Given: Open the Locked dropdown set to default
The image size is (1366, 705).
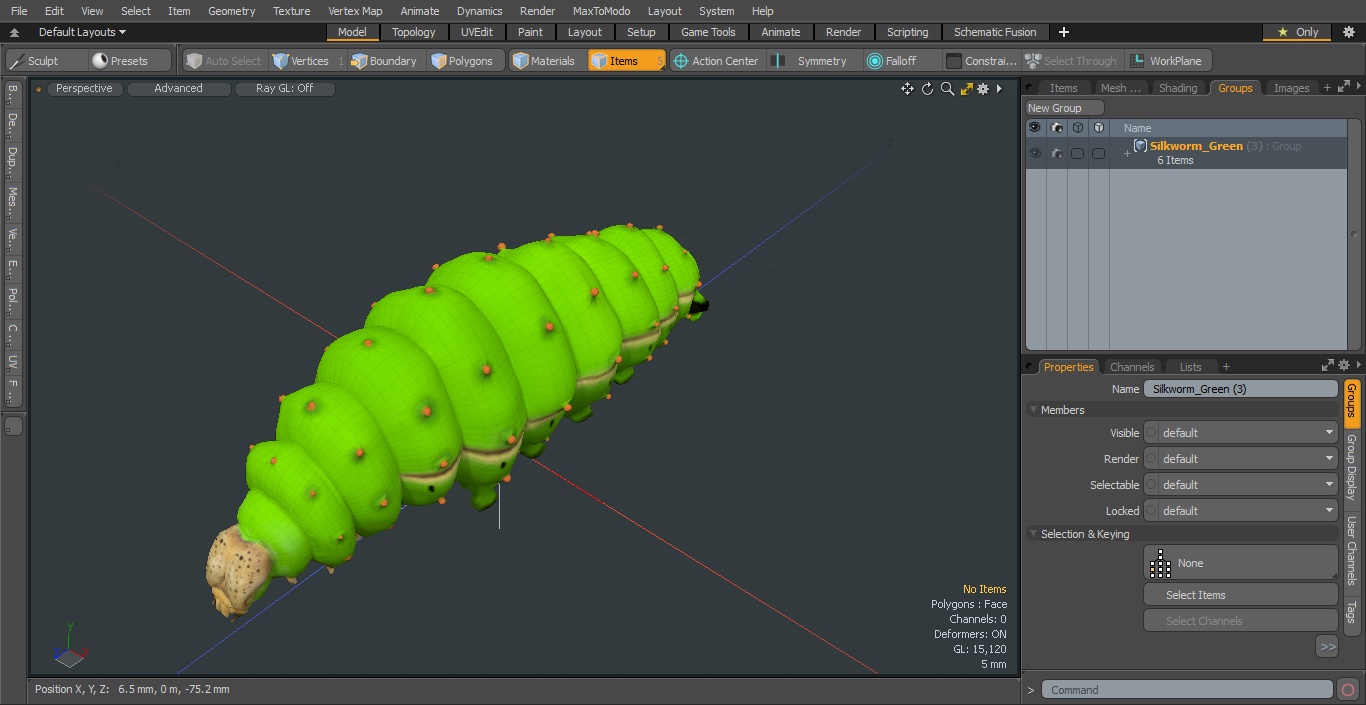Looking at the screenshot, I should coord(1248,511).
